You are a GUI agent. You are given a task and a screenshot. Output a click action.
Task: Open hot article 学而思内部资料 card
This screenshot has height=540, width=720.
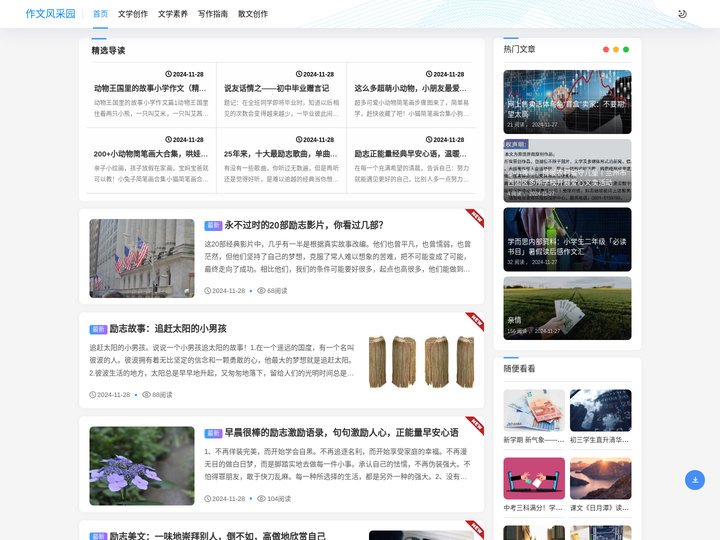click(x=567, y=239)
